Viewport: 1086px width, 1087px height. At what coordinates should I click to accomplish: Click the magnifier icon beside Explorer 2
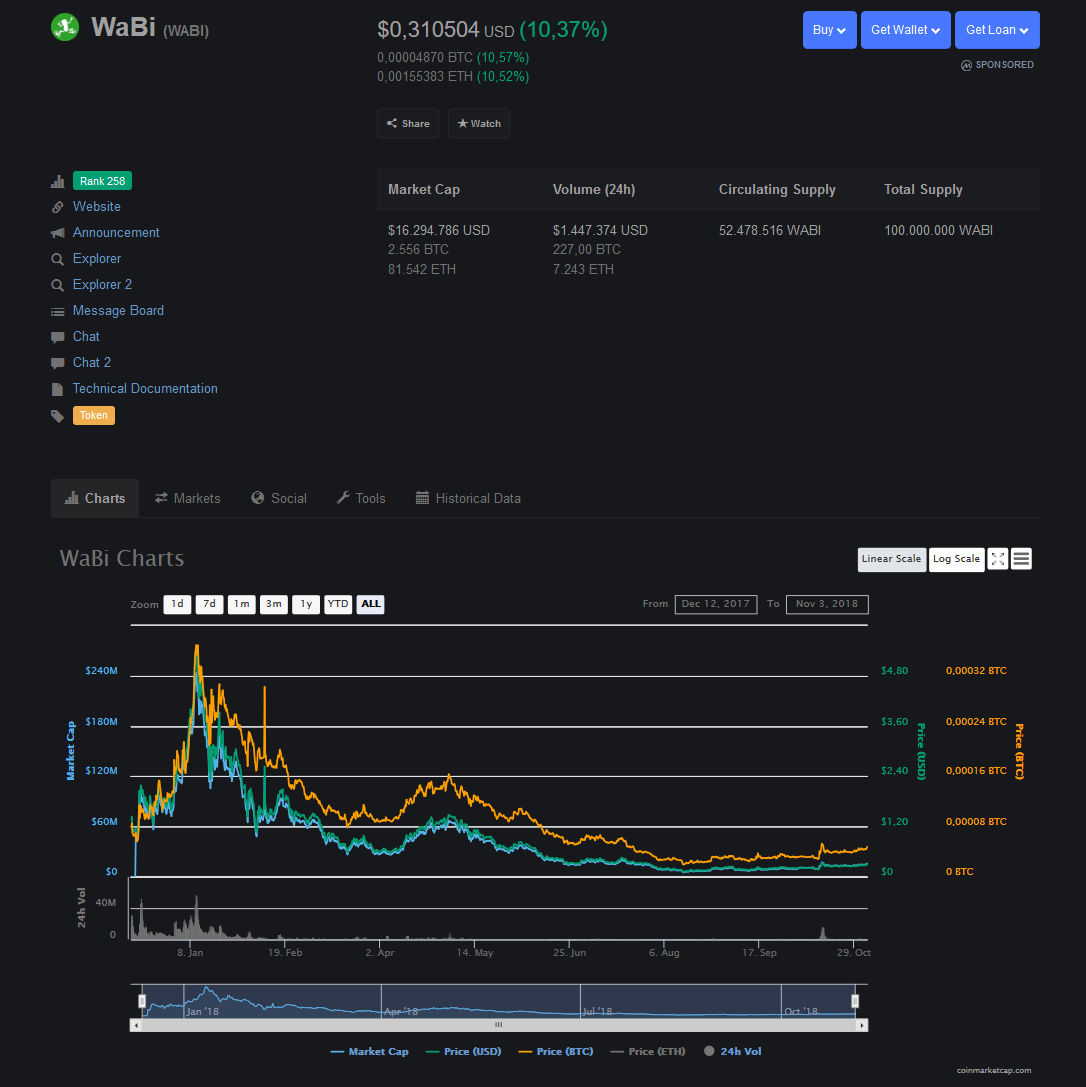(58, 285)
